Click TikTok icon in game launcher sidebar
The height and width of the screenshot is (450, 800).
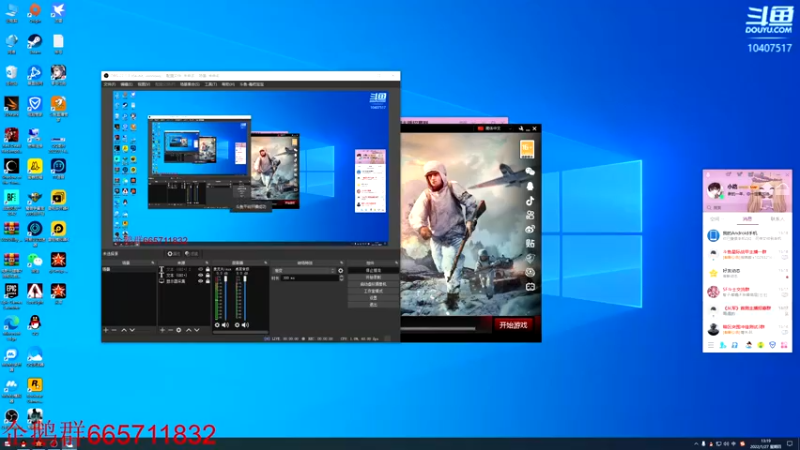530,201
